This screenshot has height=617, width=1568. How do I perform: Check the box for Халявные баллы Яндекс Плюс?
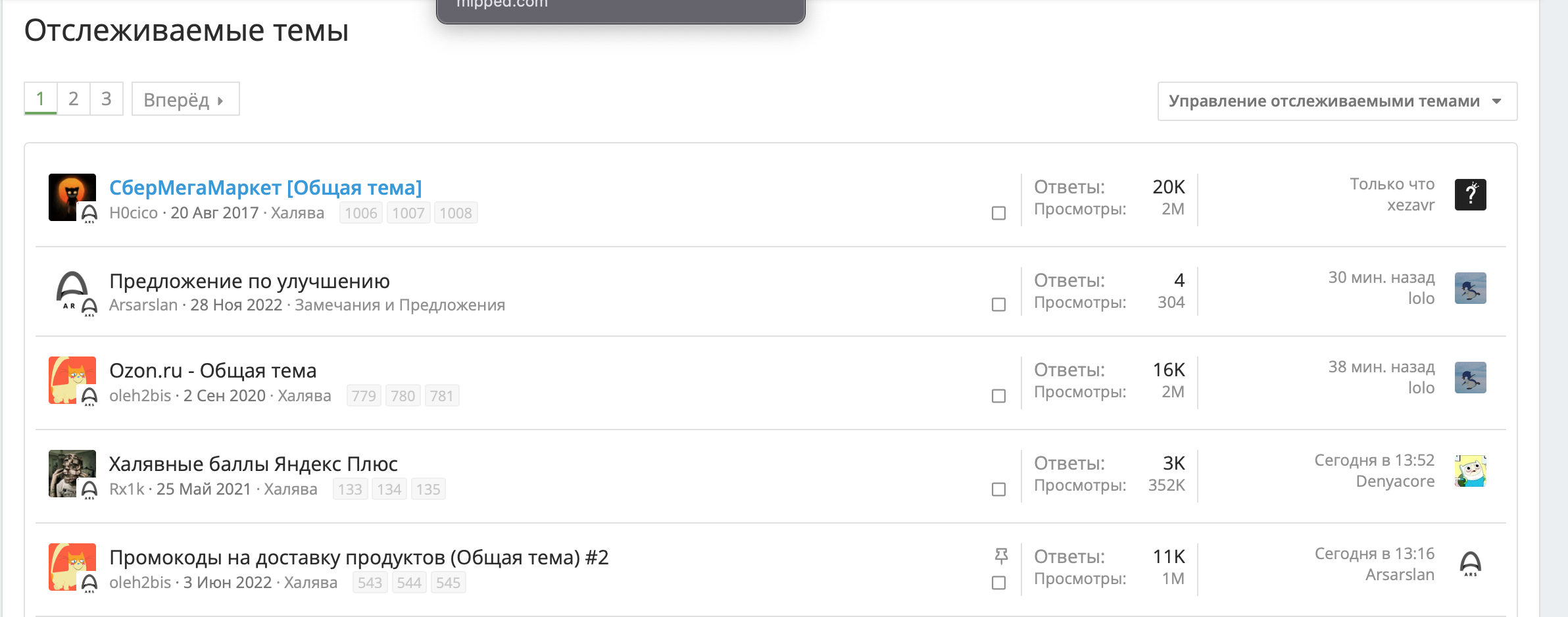[x=998, y=489]
